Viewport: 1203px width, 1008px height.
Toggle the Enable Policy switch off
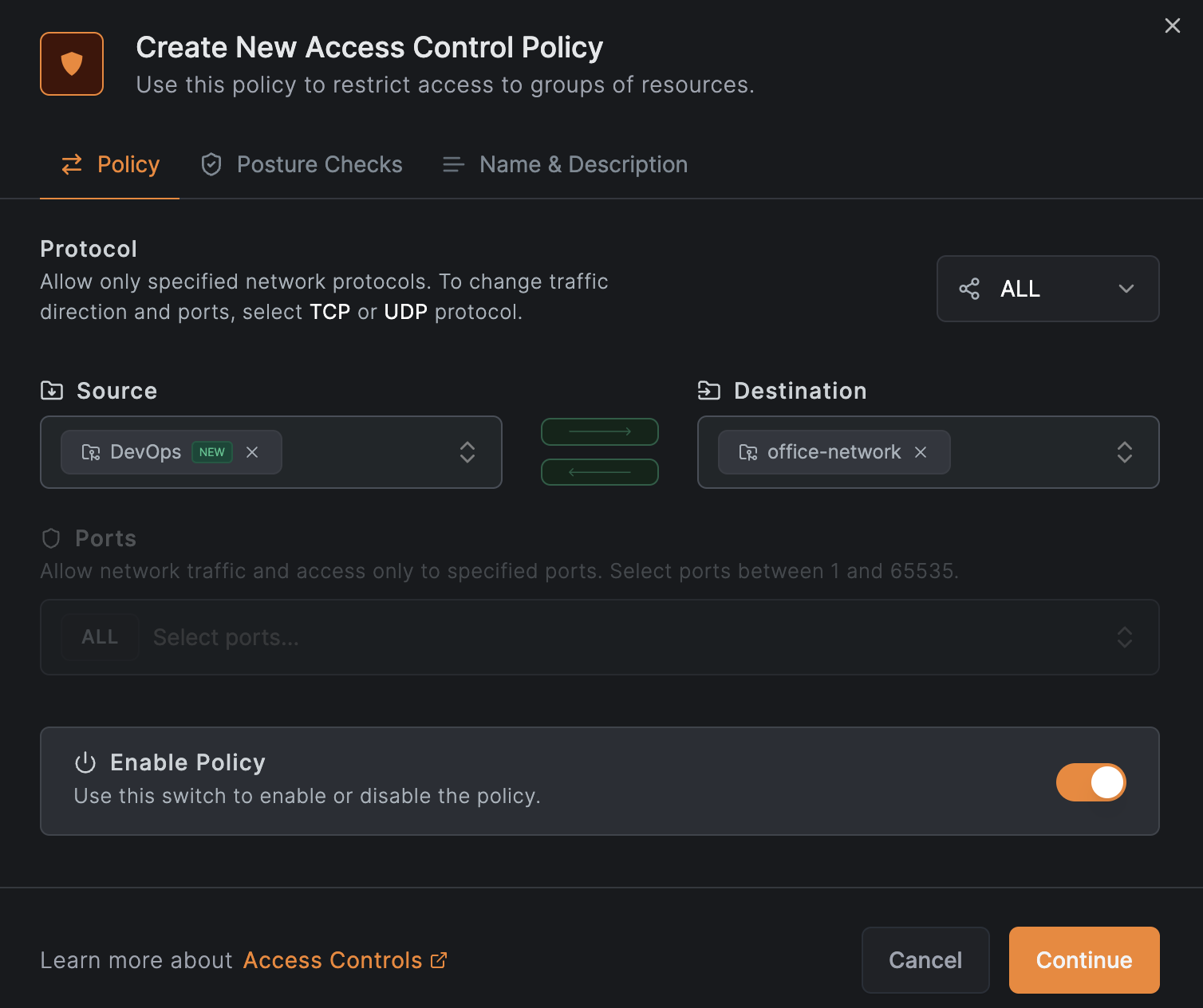1091,782
